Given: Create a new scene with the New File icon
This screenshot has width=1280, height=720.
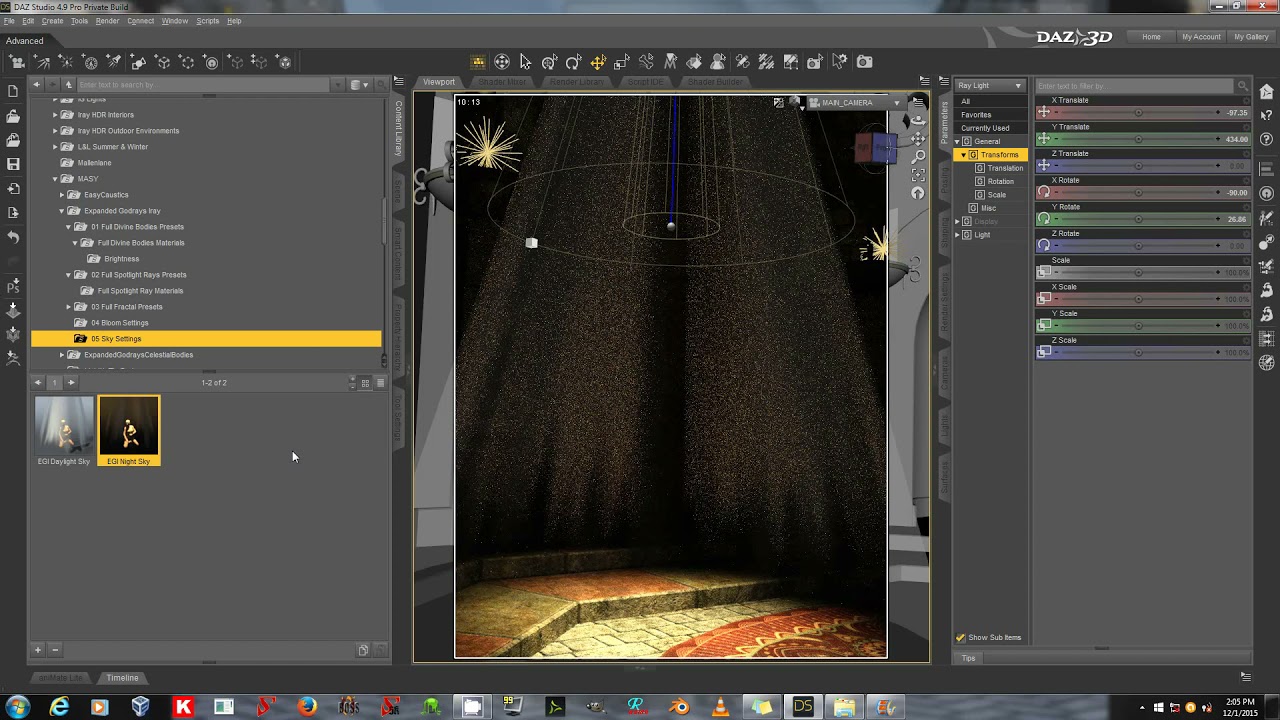Looking at the screenshot, I should 13,91.
